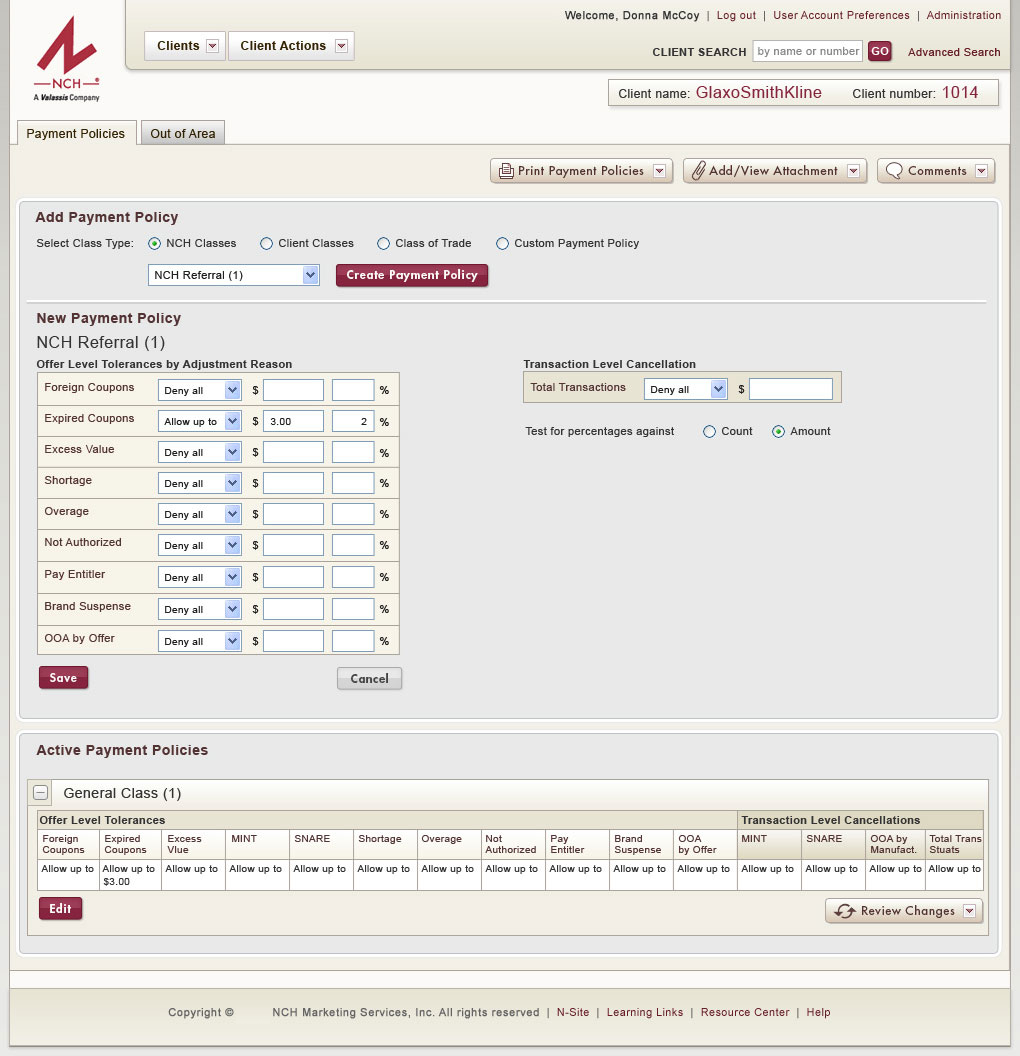Open the Advanced Search link
Viewport: 1020px width, 1056px height.
coord(953,52)
